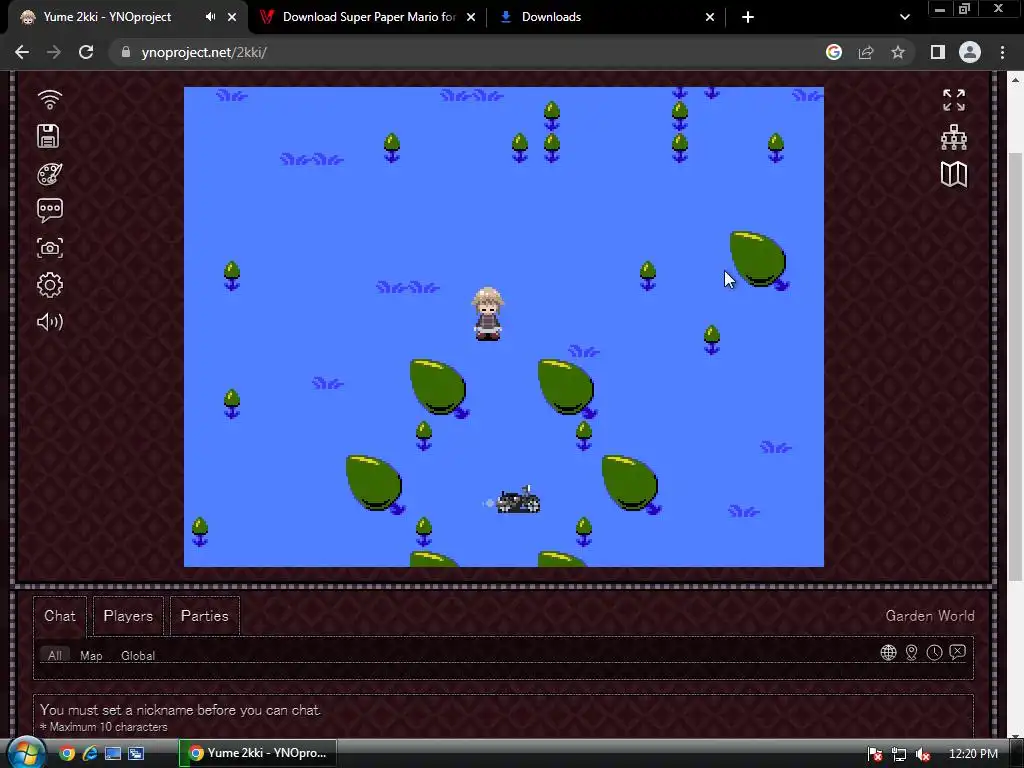1024x768 pixels.
Task: Open the save data floppy disk icon
Action: coord(48,136)
